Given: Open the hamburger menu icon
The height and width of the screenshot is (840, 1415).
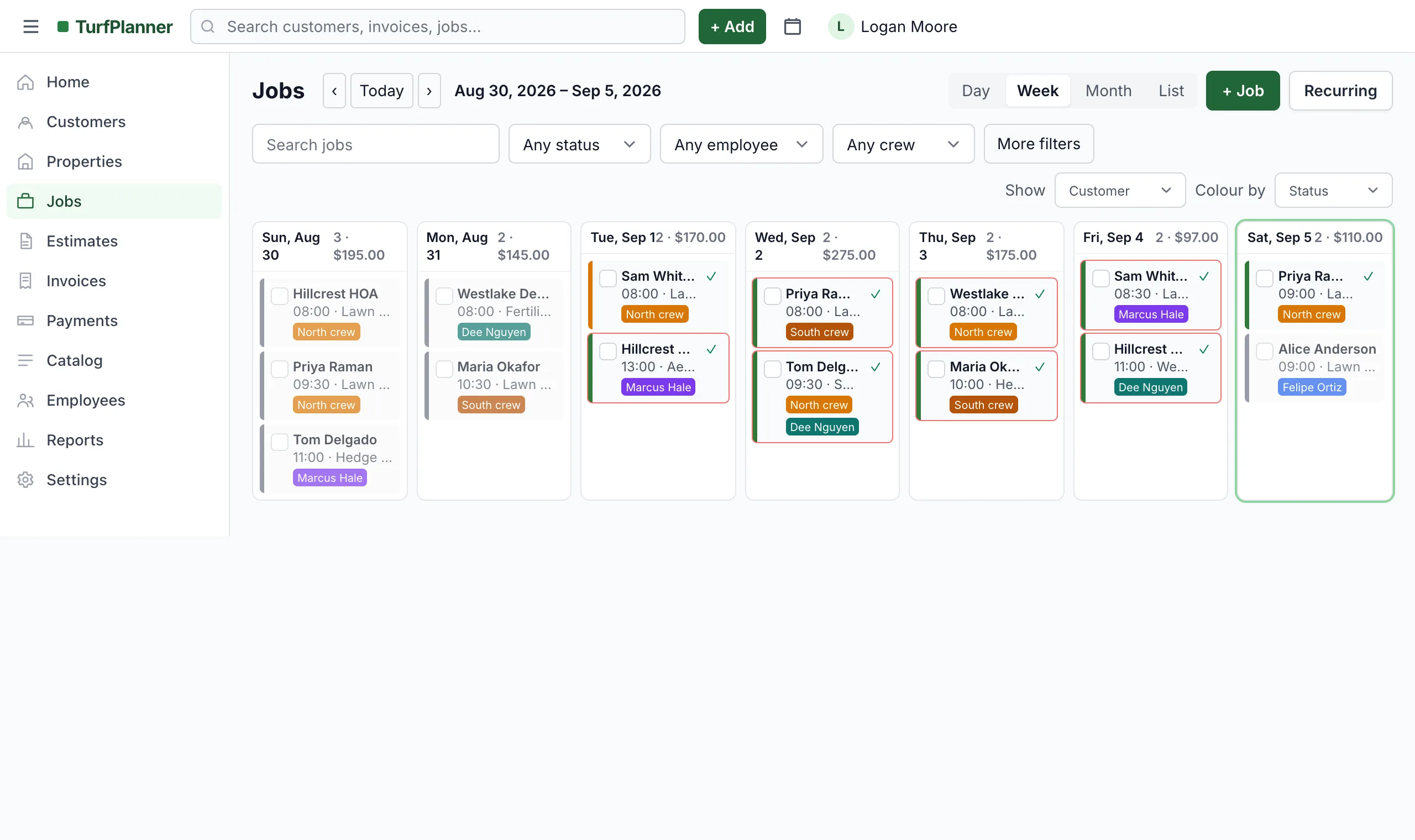Looking at the screenshot, I should coord(30,27).
